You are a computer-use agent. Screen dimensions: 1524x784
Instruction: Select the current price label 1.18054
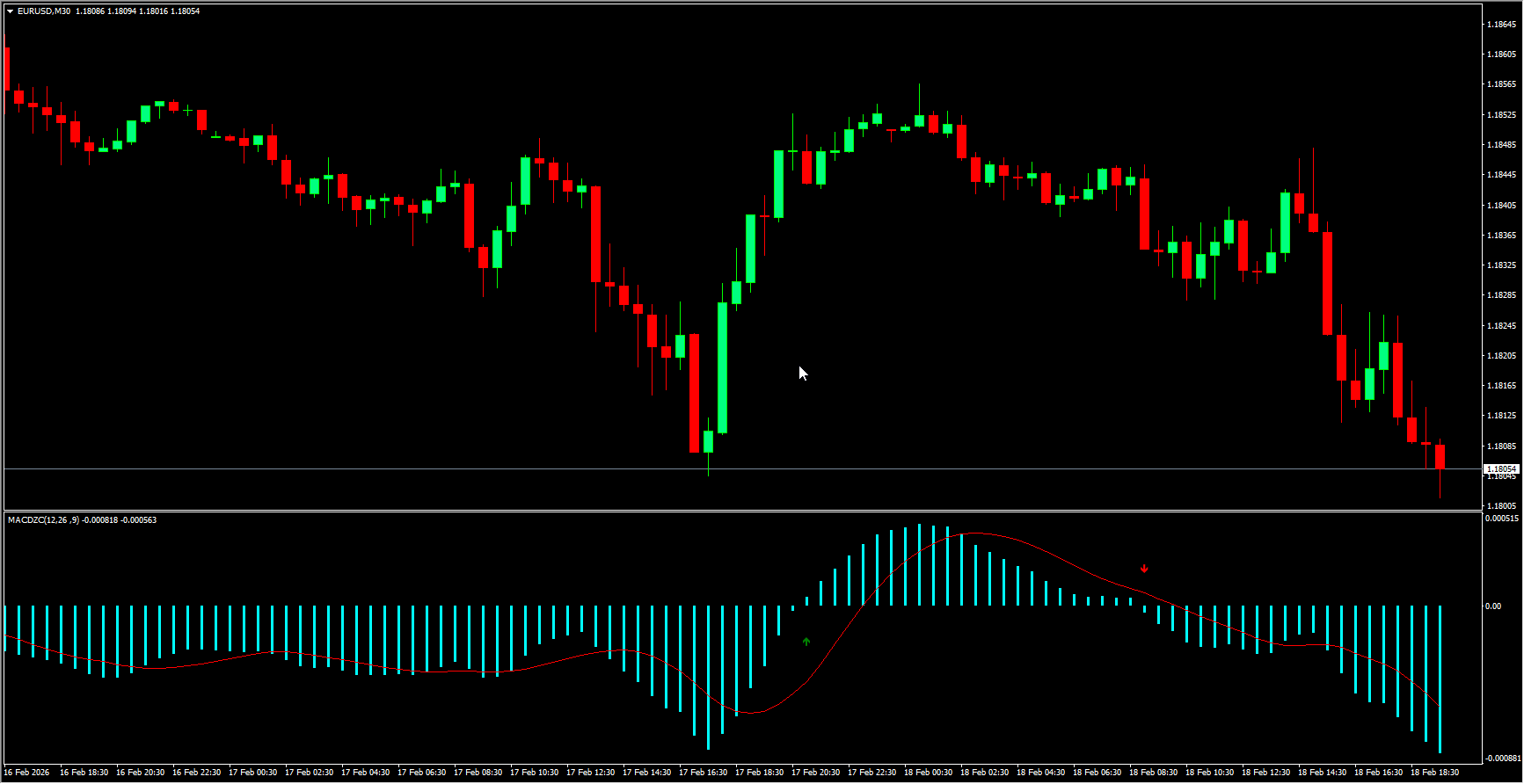pos(1501,469)
